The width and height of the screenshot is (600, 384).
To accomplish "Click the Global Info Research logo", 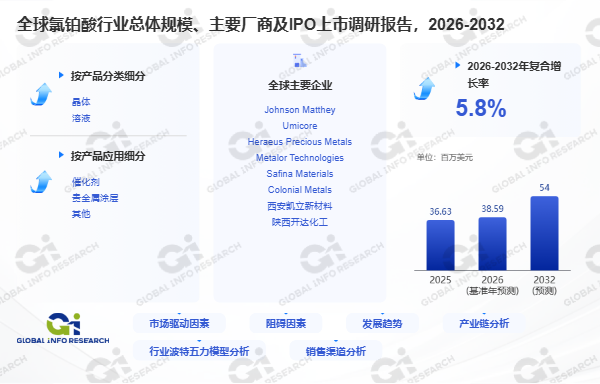I will click(63, 329).
